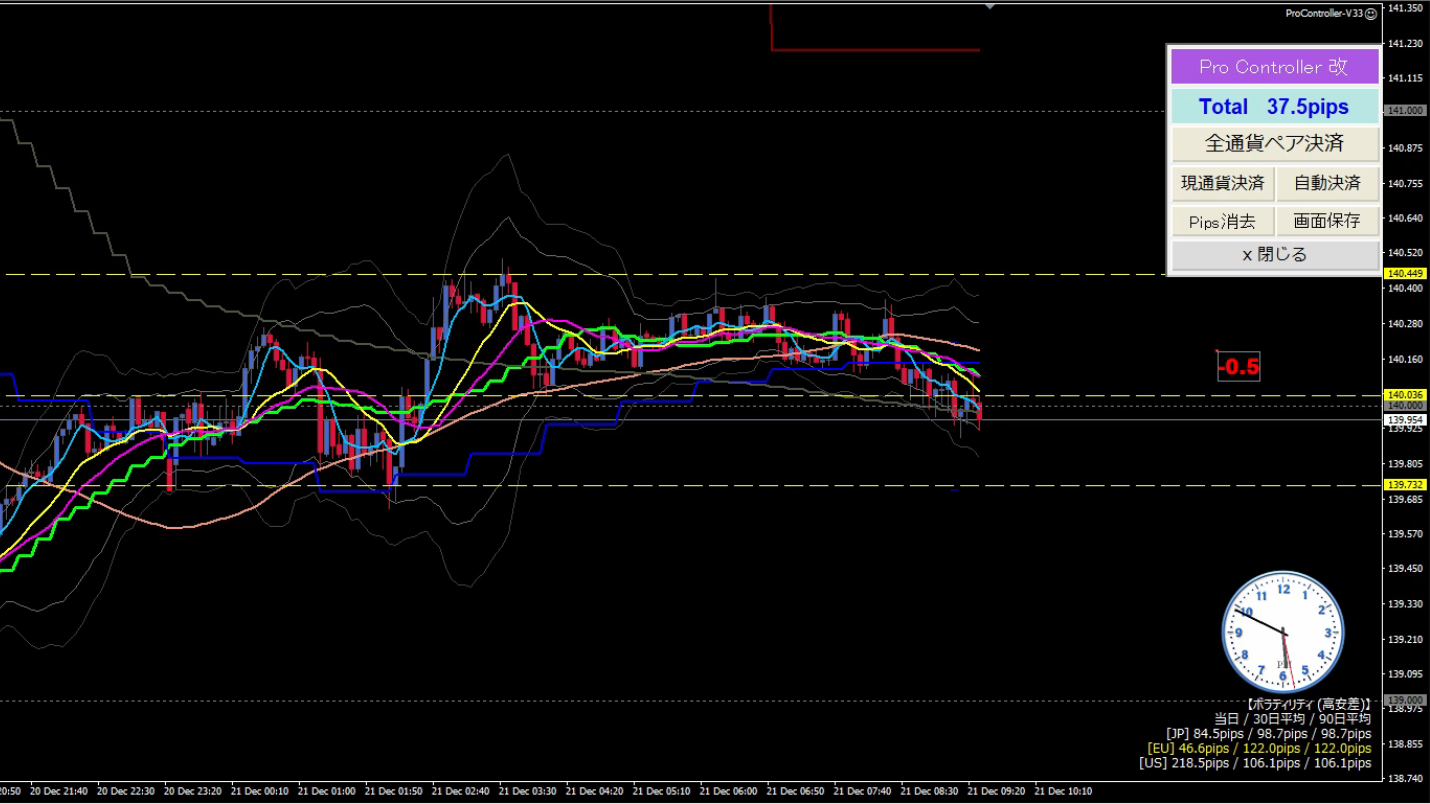The image size is (1430, 804).
Task: Save screenshot with 画面保存 button
Action: click(1327, 221)
